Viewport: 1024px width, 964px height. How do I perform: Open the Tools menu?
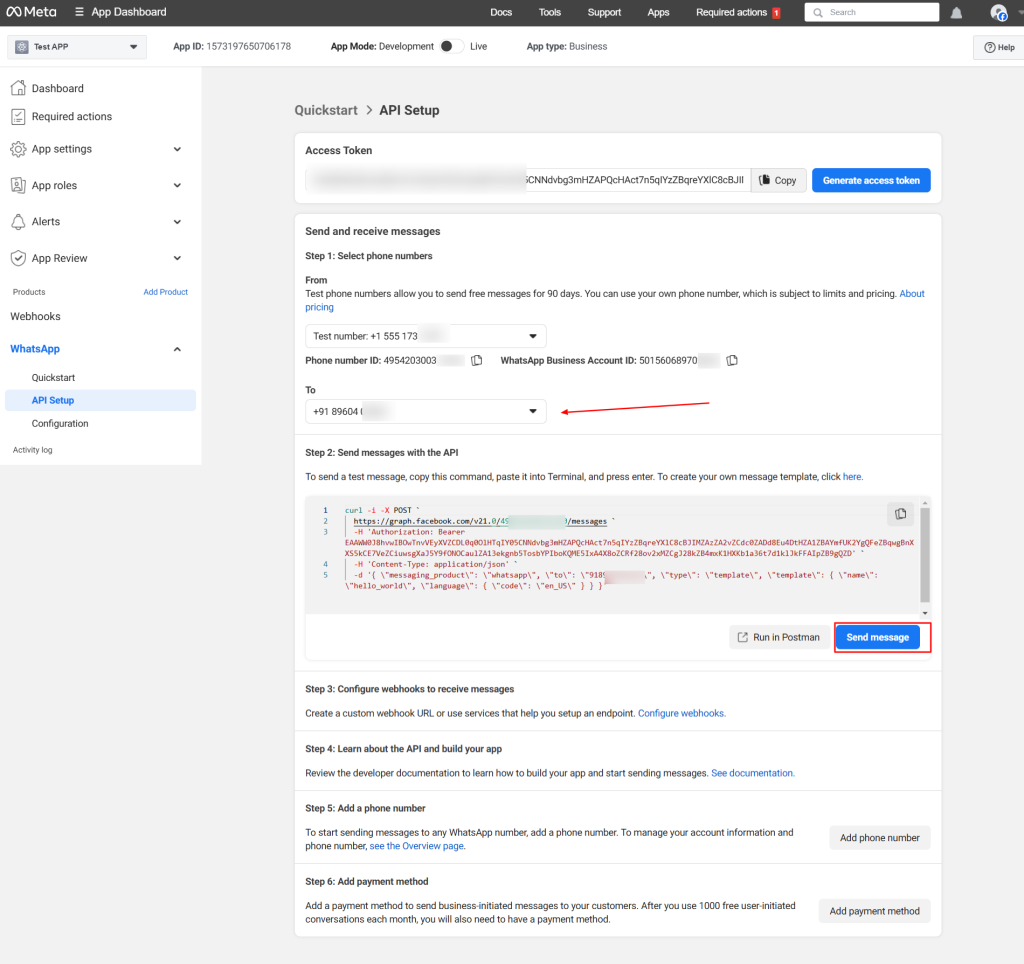[550, 12]
